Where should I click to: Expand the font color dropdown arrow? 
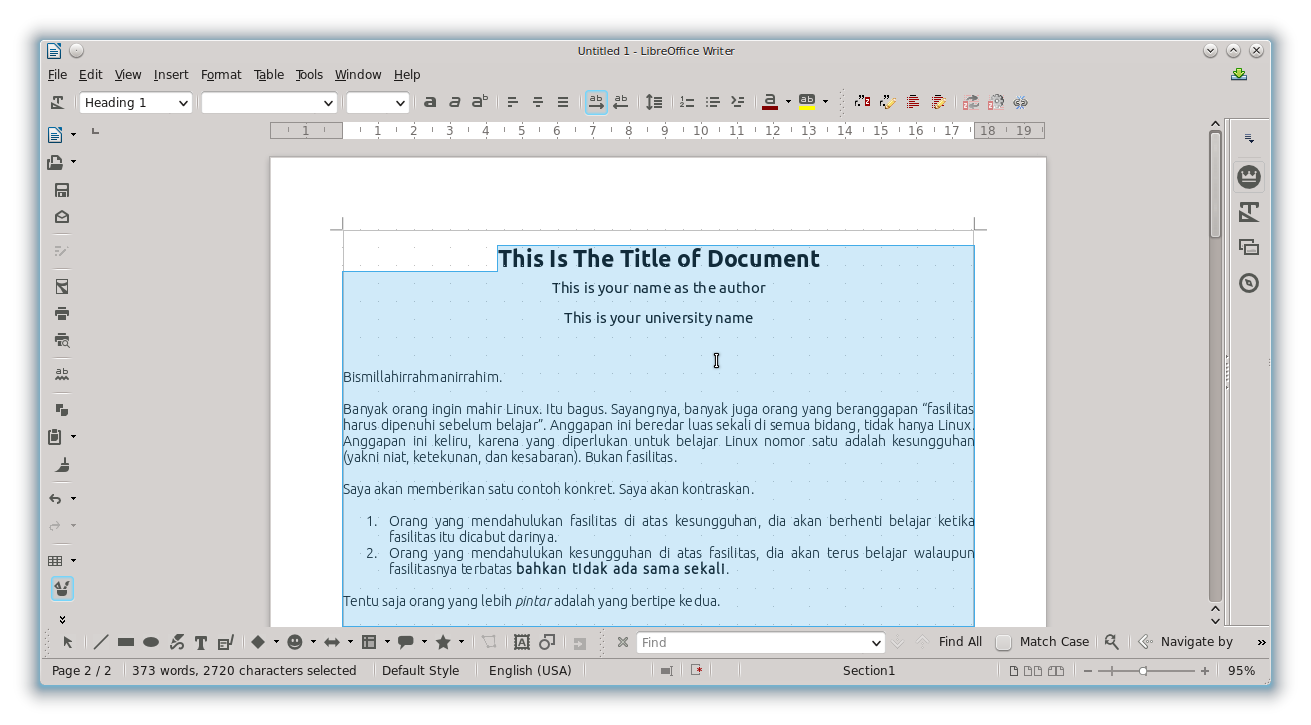pyautogui.click(x=787, y=102)
